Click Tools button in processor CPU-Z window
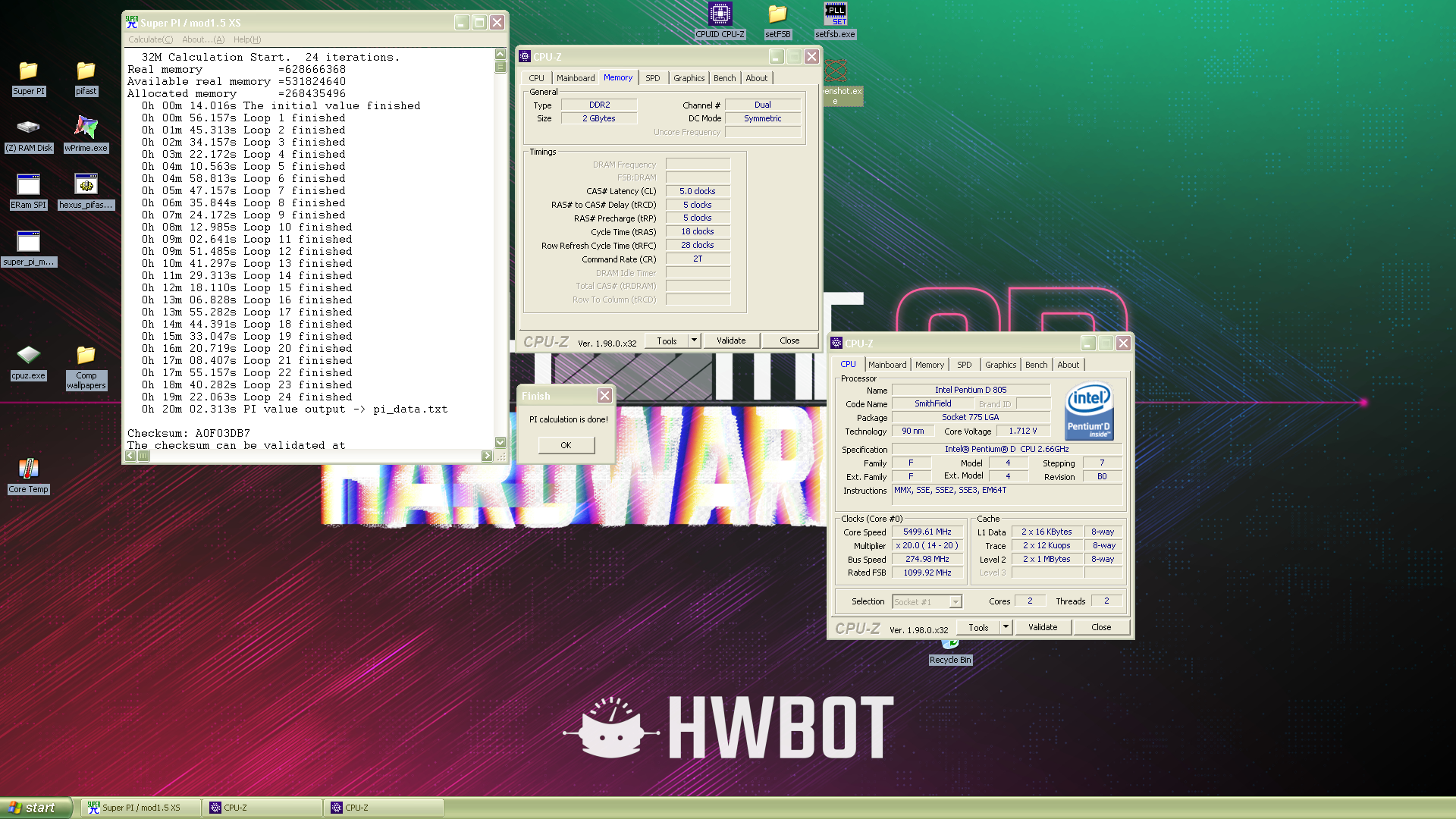Screen dimensions: 1456x819 coord(978,627)
